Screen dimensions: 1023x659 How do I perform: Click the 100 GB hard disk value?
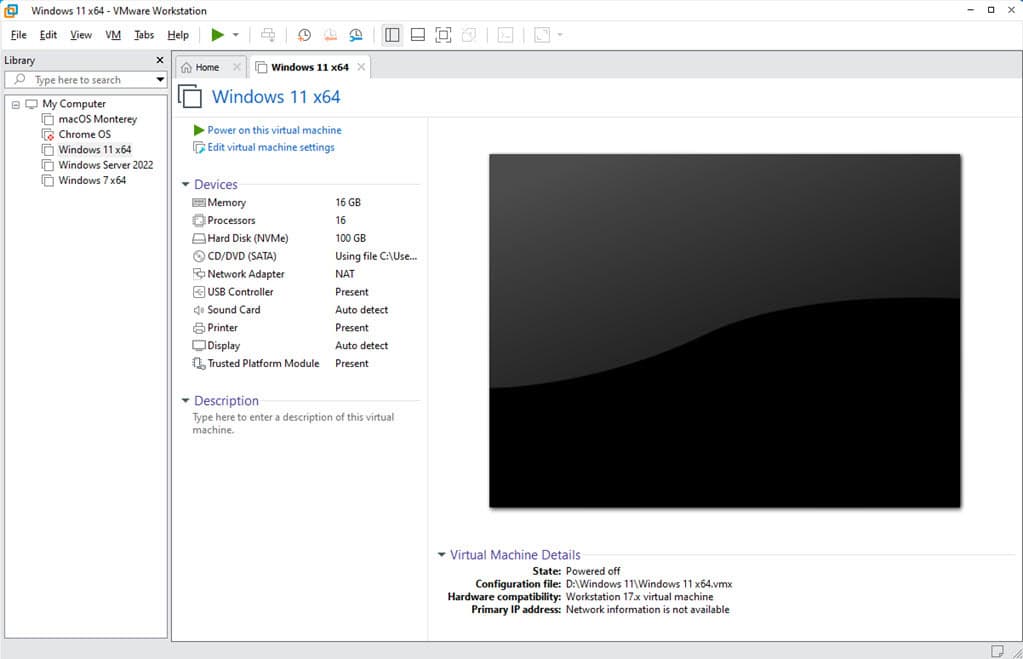tap(350, 238)
